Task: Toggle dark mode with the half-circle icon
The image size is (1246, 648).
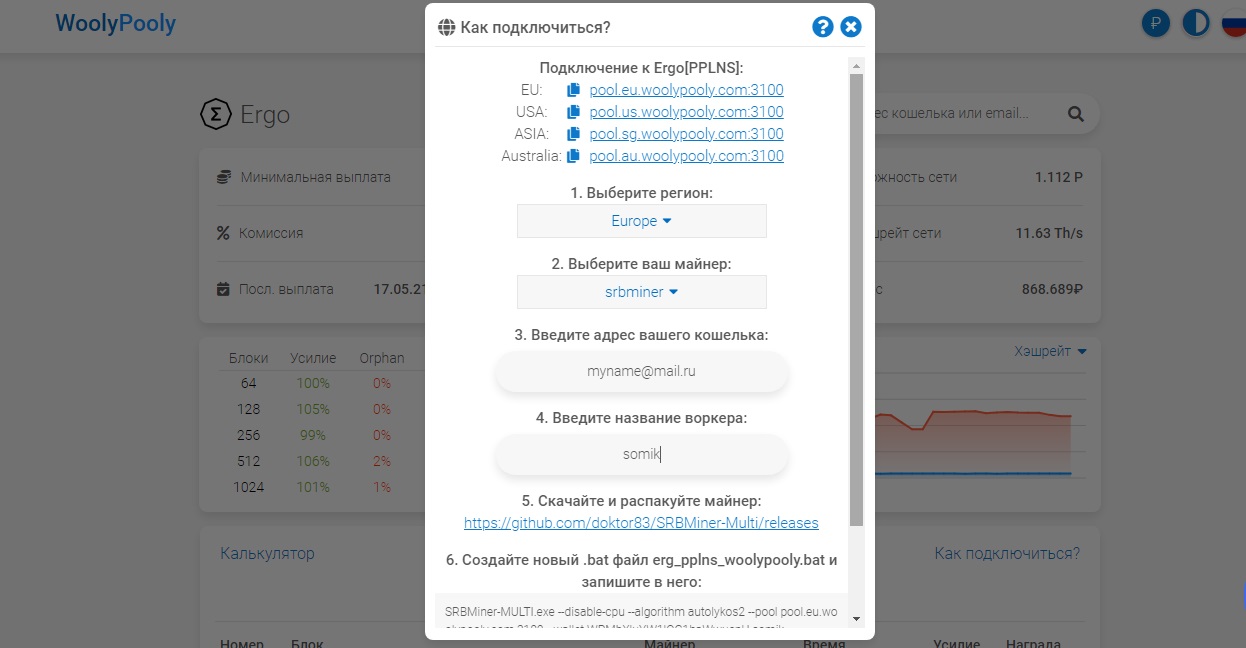Action: [1195, 22]
